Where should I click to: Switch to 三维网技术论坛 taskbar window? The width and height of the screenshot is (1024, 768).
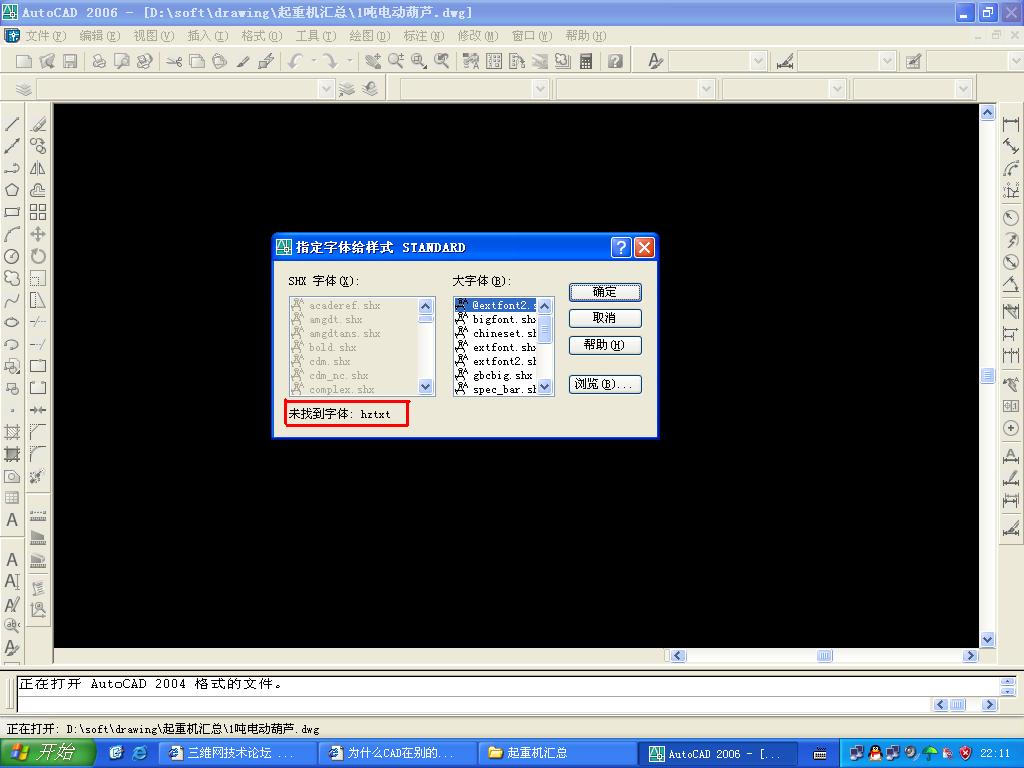click(x=238, y=753)
